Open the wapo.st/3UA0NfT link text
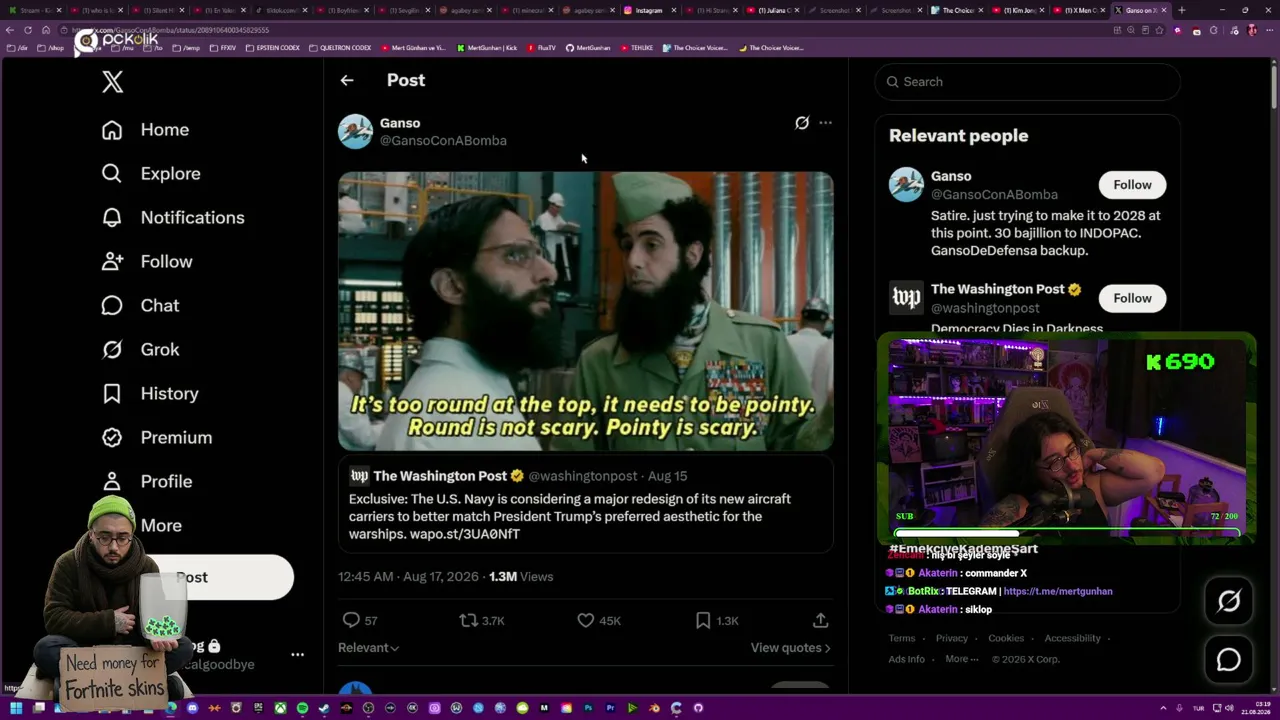Screen dimensions: 1280x720 (465, 534)
